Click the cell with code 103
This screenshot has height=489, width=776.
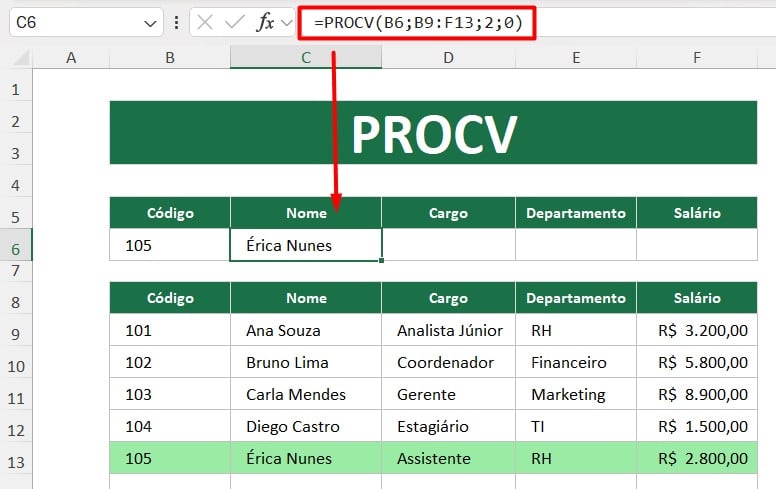pos(170,394)
